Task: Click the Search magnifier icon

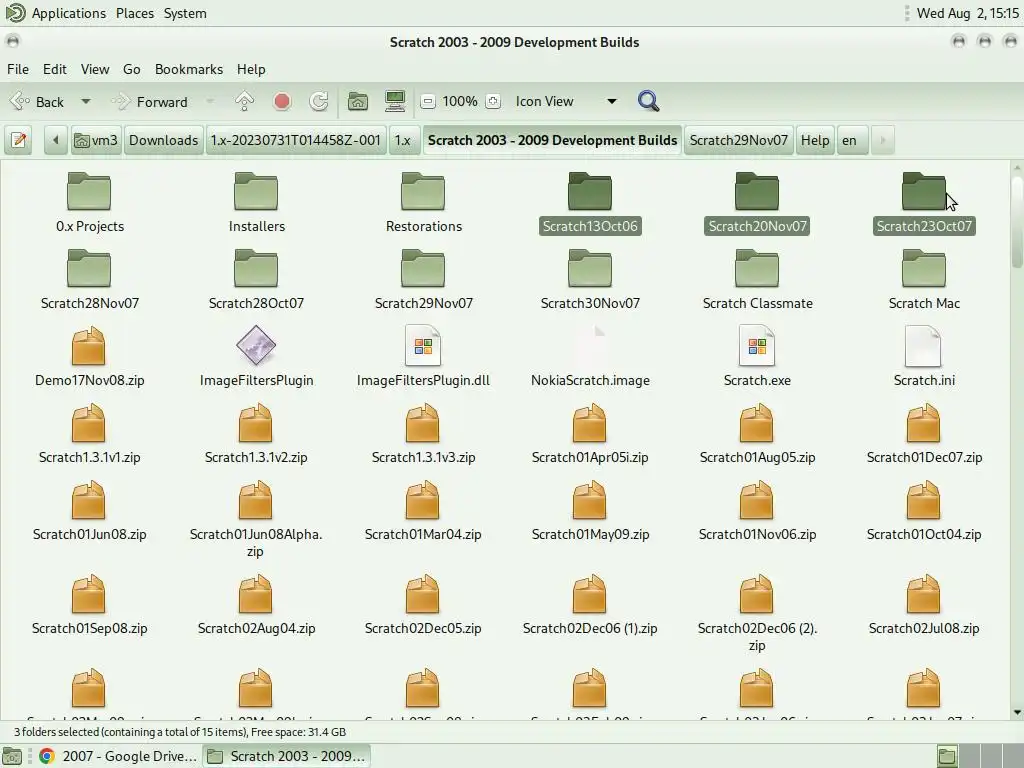Action: tap(648, 101)
